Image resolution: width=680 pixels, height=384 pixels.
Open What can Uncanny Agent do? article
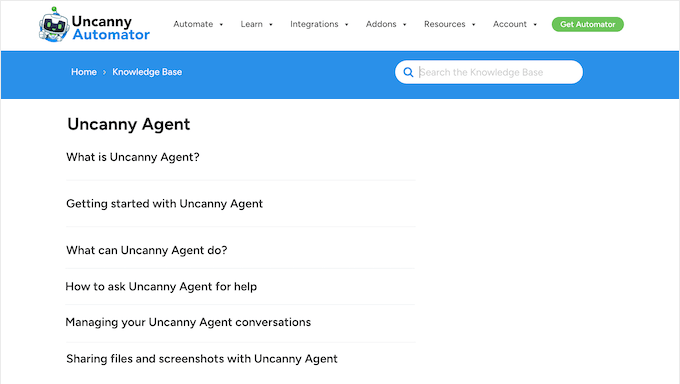pyautogui.click(x=147, y=250)
